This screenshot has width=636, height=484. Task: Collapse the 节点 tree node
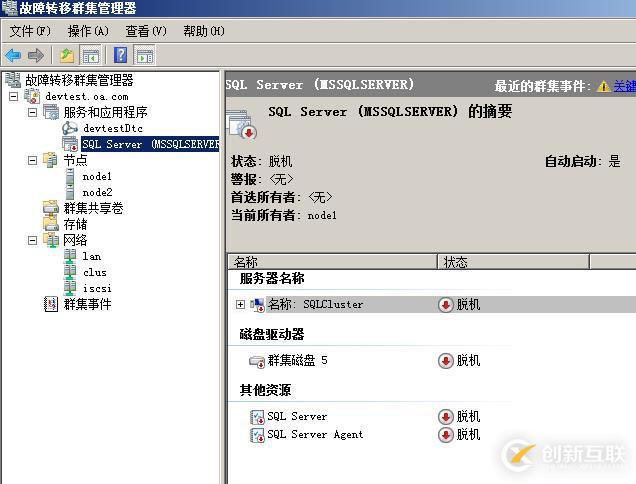tap(32, 161)
